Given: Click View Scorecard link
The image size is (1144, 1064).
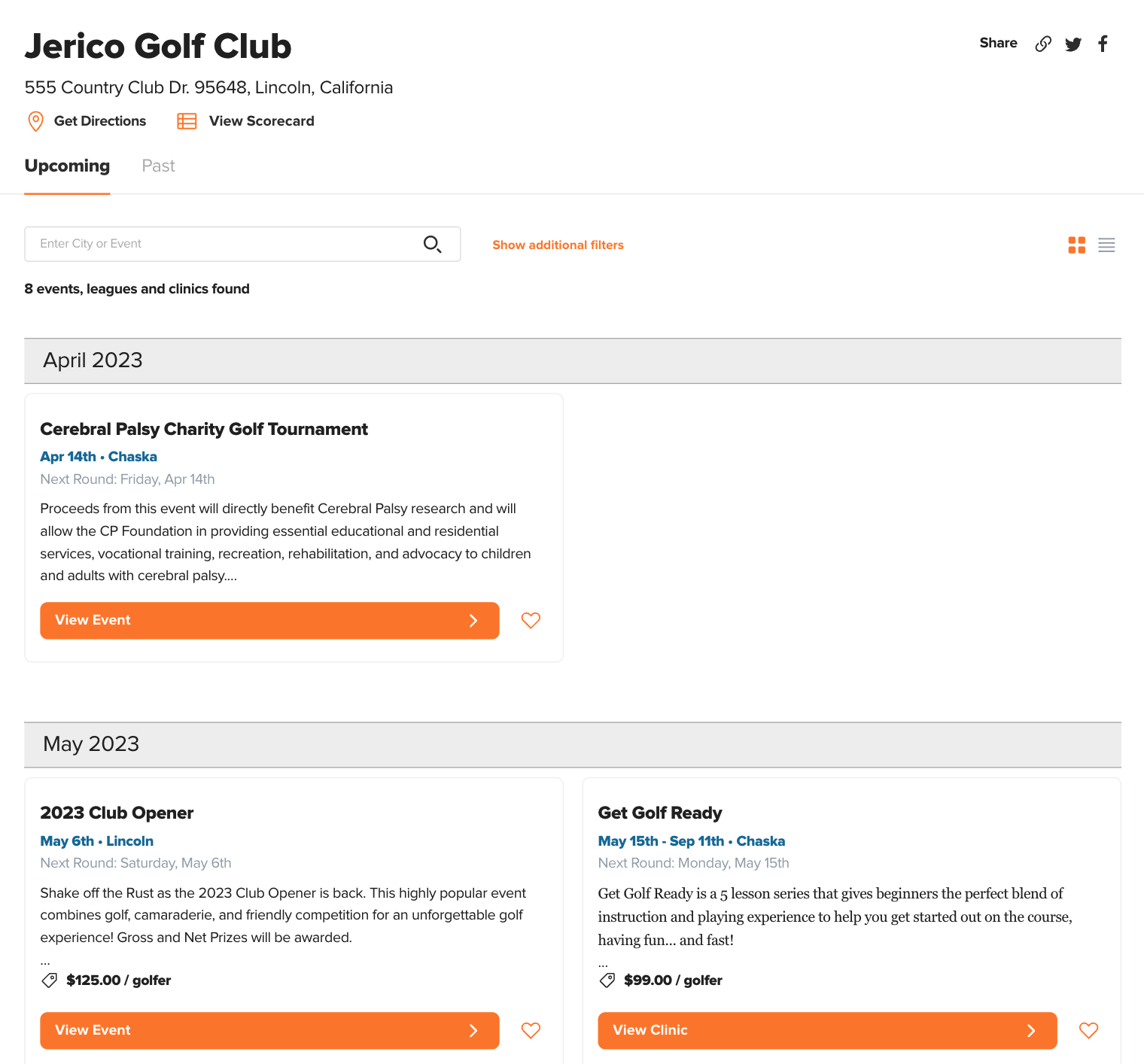Looking at the screenshot, I should (262, 121).
